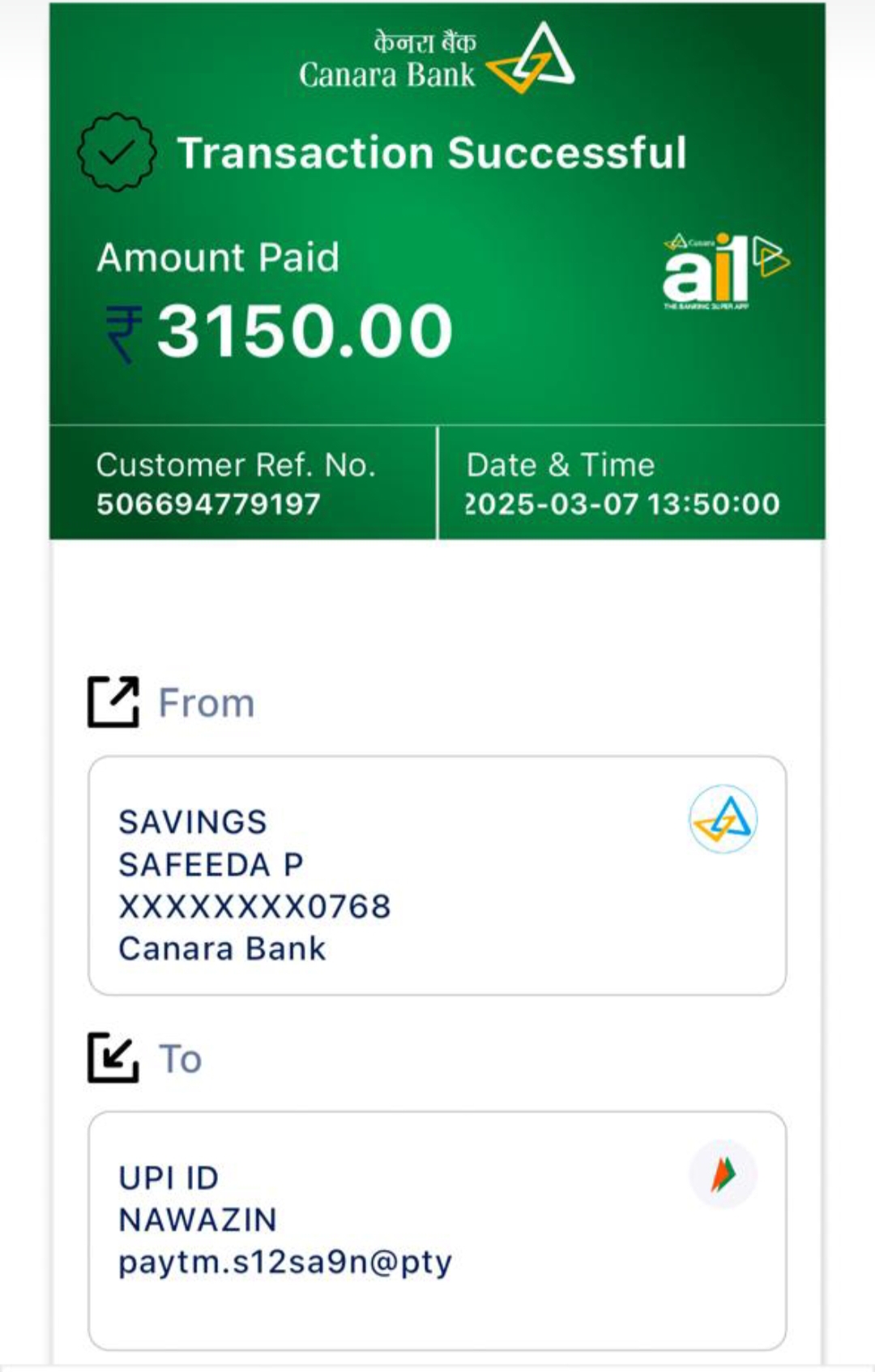Tap the UPI address paytm.s12sa9n@pty
This screenshot has height=1372, width=875.
pos(285,1262)
